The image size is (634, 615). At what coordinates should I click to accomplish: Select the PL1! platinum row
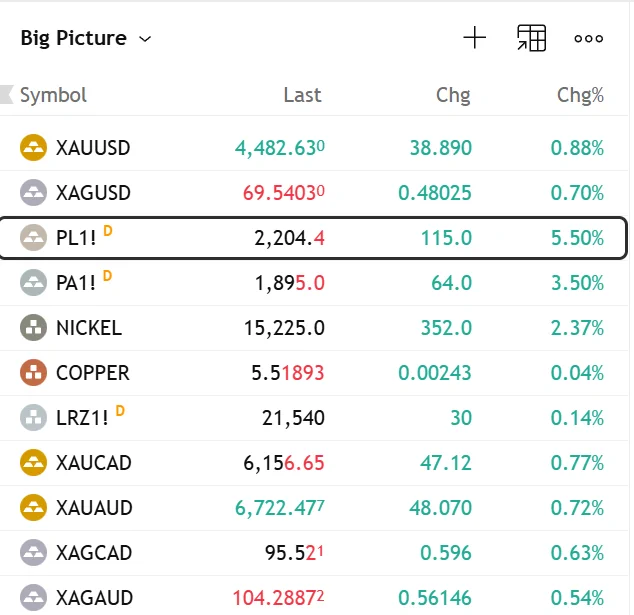[313, 238]
